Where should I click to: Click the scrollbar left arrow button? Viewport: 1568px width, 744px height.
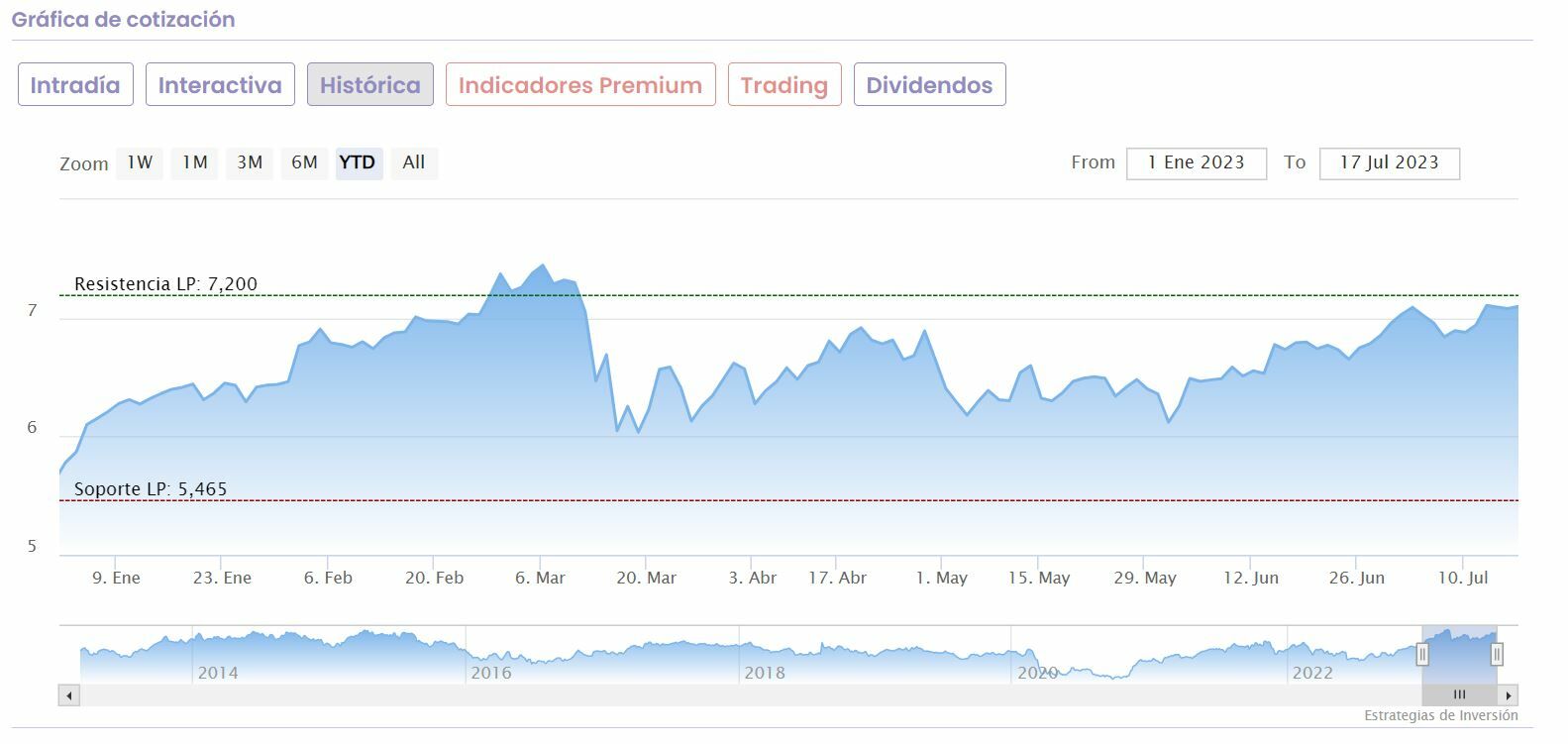point(69,695)
